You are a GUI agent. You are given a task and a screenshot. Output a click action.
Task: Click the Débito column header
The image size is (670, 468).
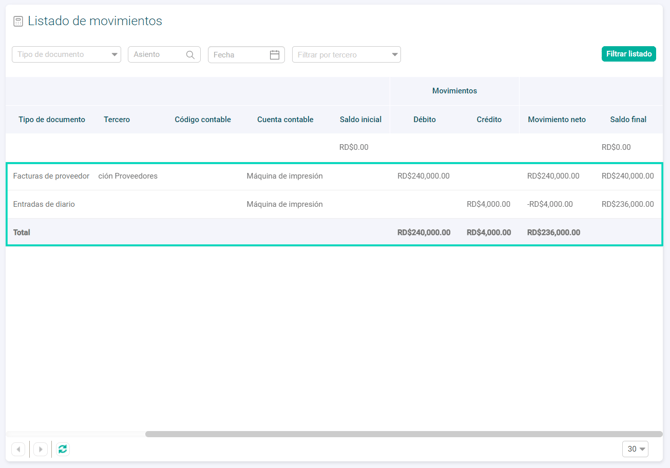click(x=424, y=119)
